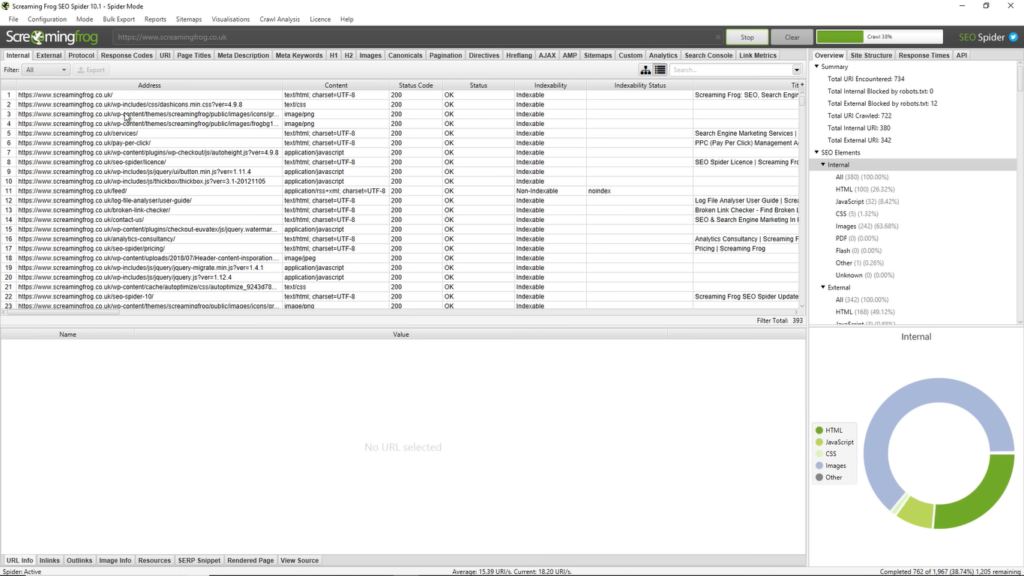1024x576 pixels.
Task: Select the /contact-us/ URL row
Action: coord(400,220)
